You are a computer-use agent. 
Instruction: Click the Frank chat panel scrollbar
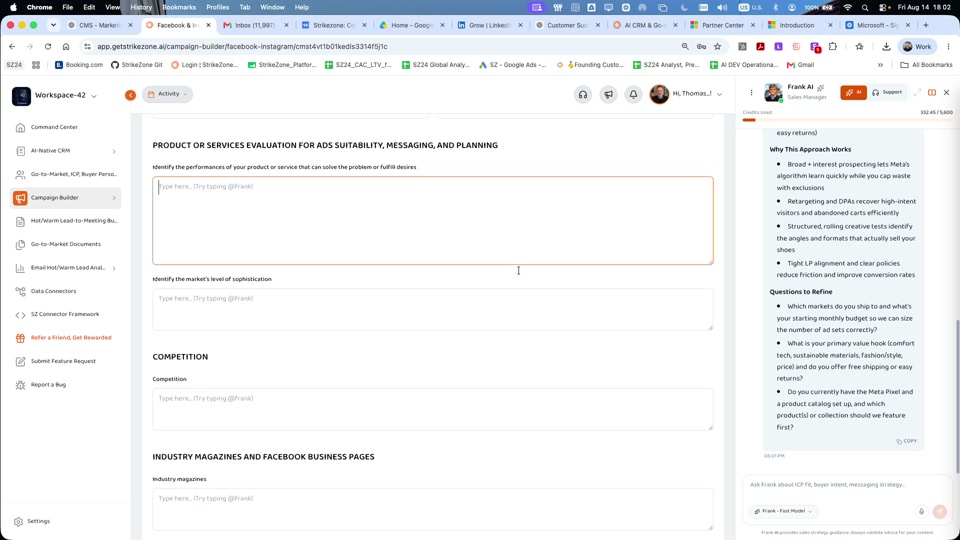coord(958,396)
